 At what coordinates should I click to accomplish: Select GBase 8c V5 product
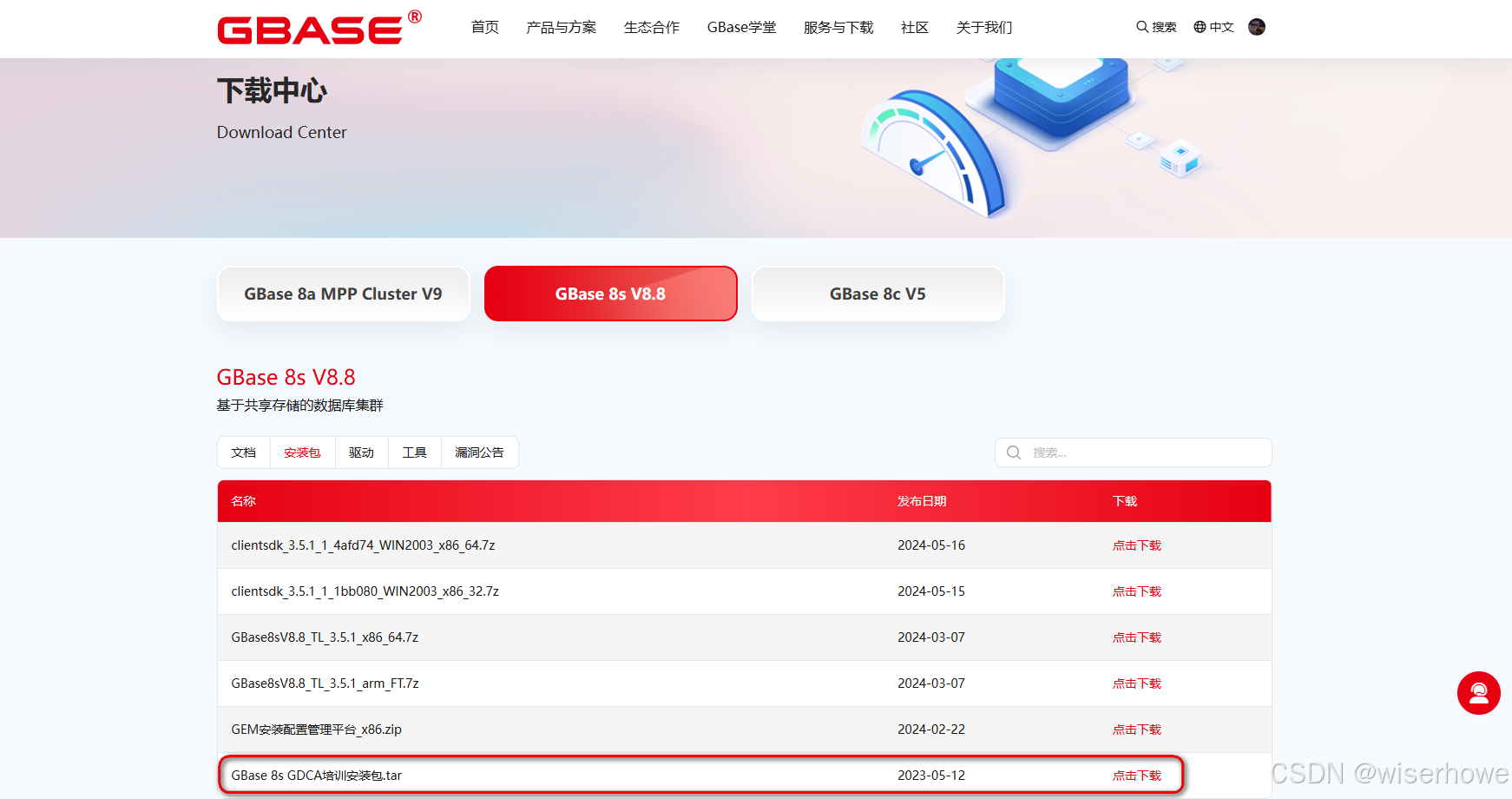point(878,294)
